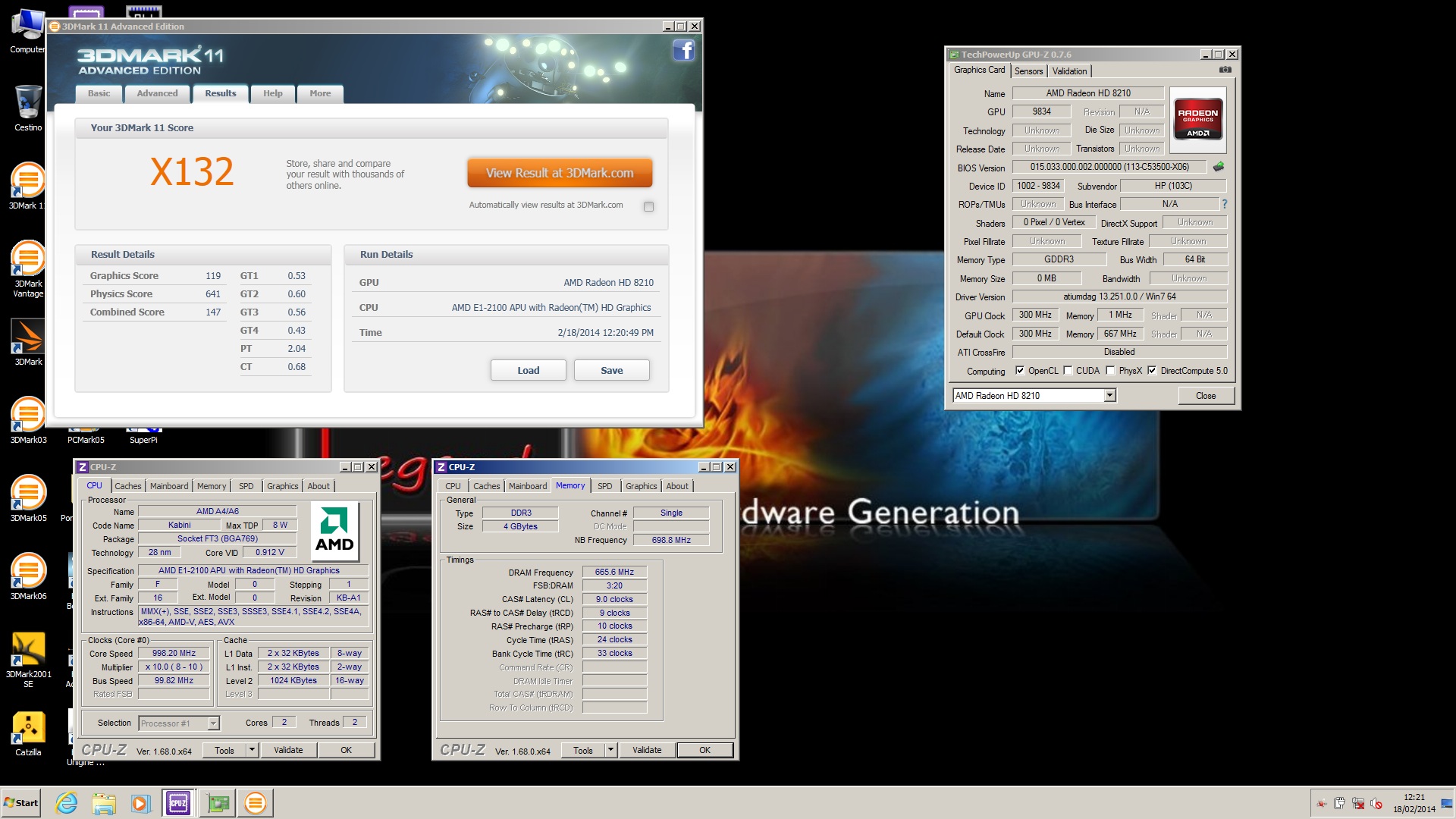The height and width of the screenshot is (819, 1456).
Task: Click the Show Desktop button by the clock
Action: (x=1447, y=803)
